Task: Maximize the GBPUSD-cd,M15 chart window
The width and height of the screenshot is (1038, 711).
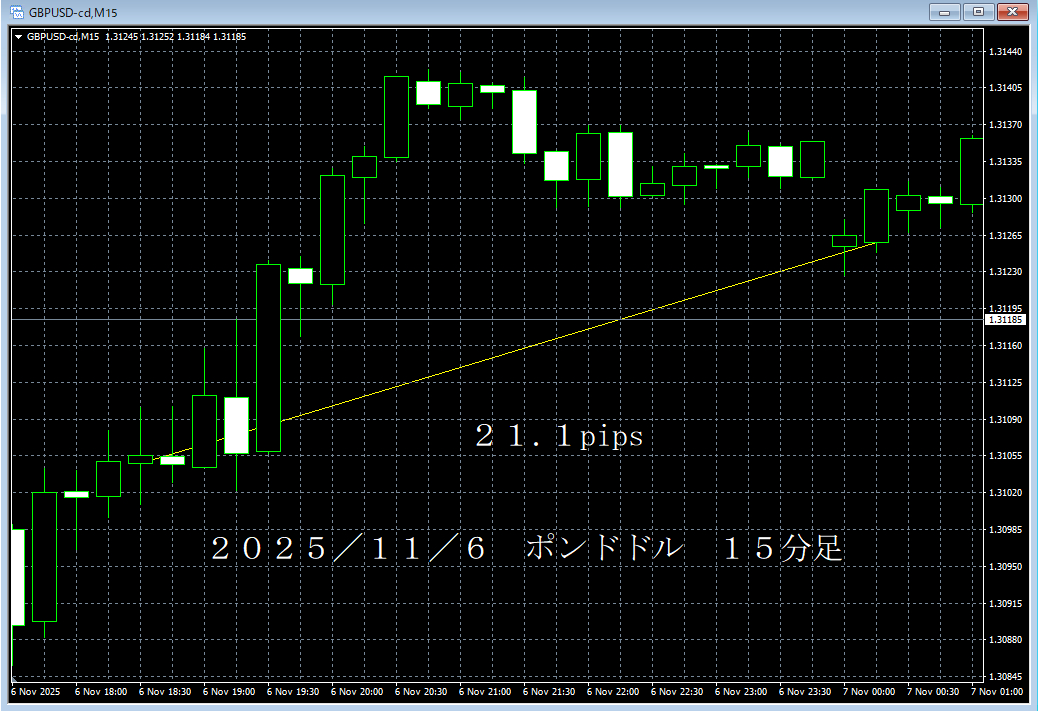Action: 977,11
